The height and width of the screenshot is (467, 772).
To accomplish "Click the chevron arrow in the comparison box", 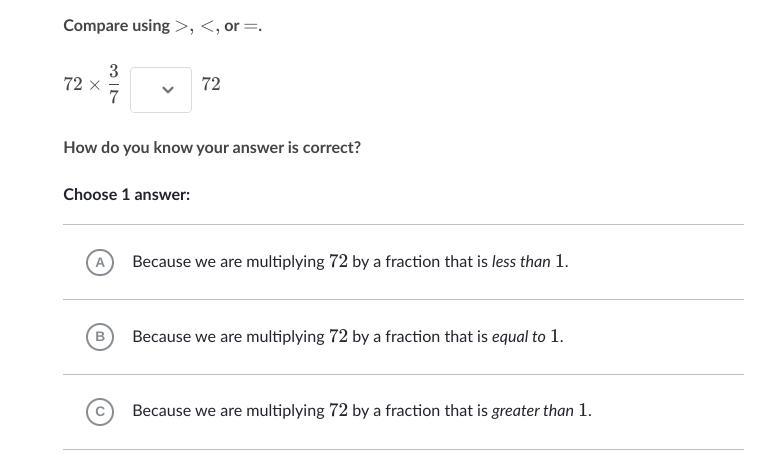I will [168, 90].
